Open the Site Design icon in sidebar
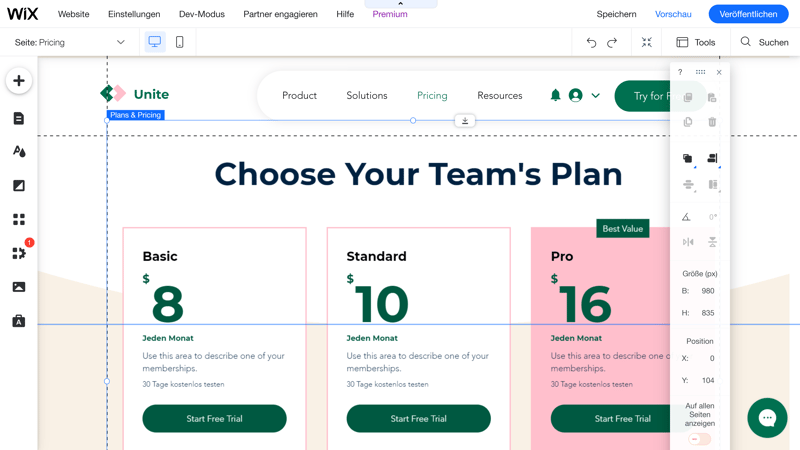 coord(19,152)
